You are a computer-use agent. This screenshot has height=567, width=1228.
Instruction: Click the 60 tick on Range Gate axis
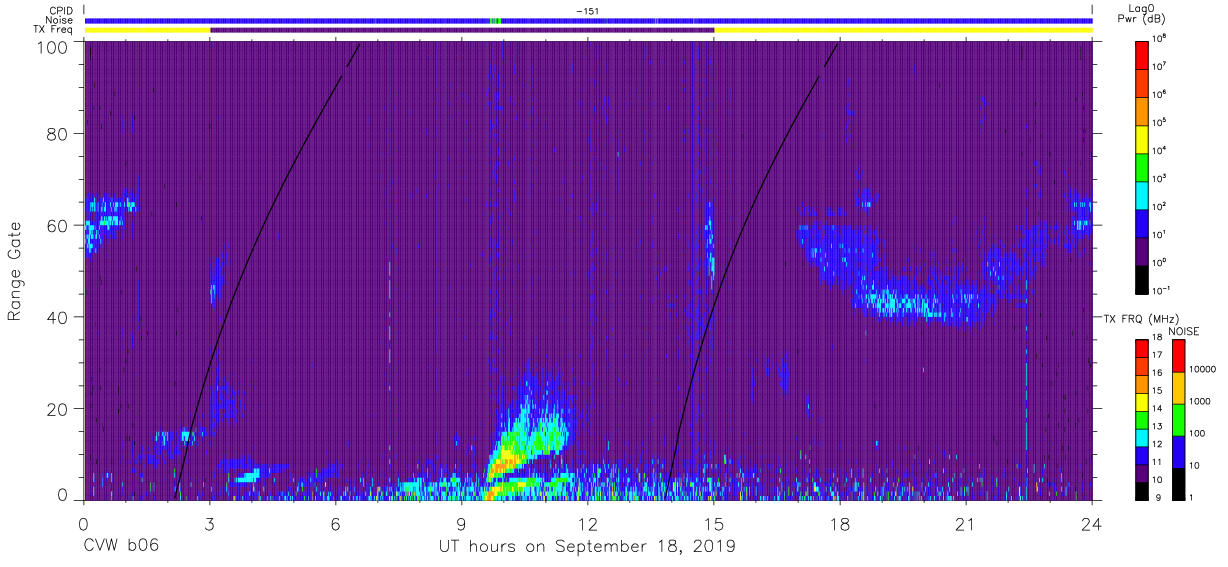(59, 226)
